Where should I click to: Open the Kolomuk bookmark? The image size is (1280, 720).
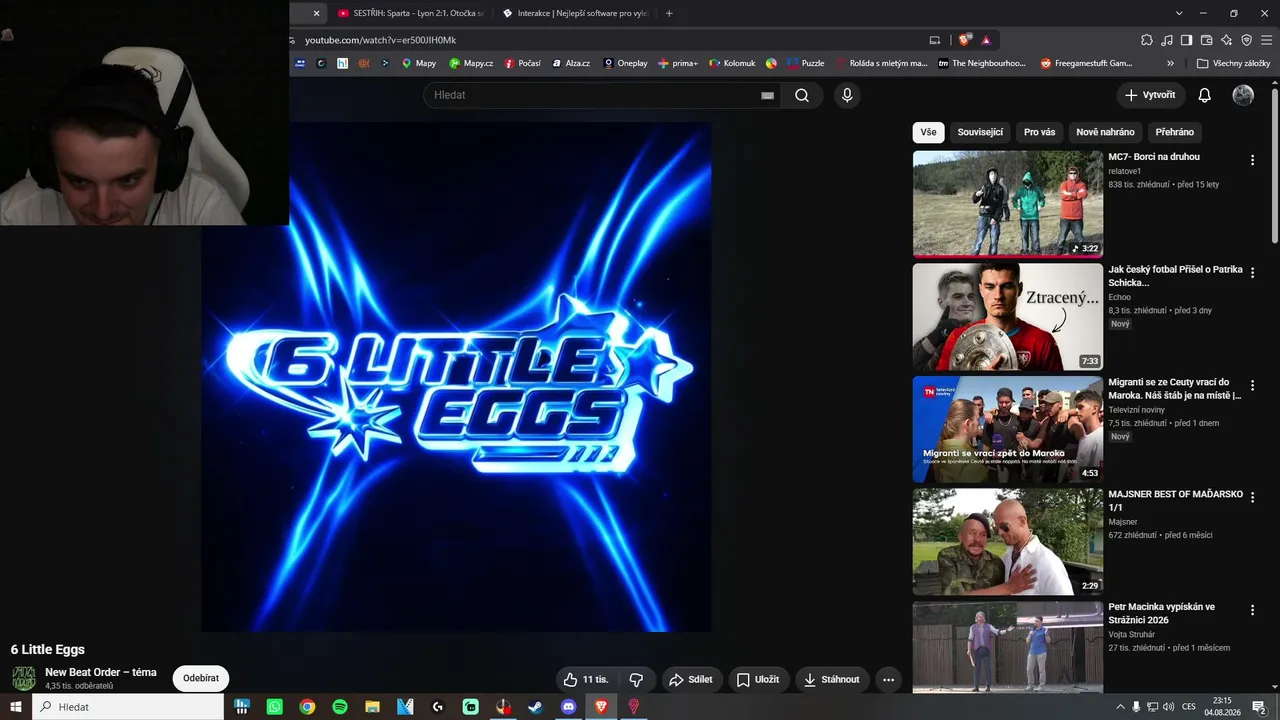click(x=732, y=63)
